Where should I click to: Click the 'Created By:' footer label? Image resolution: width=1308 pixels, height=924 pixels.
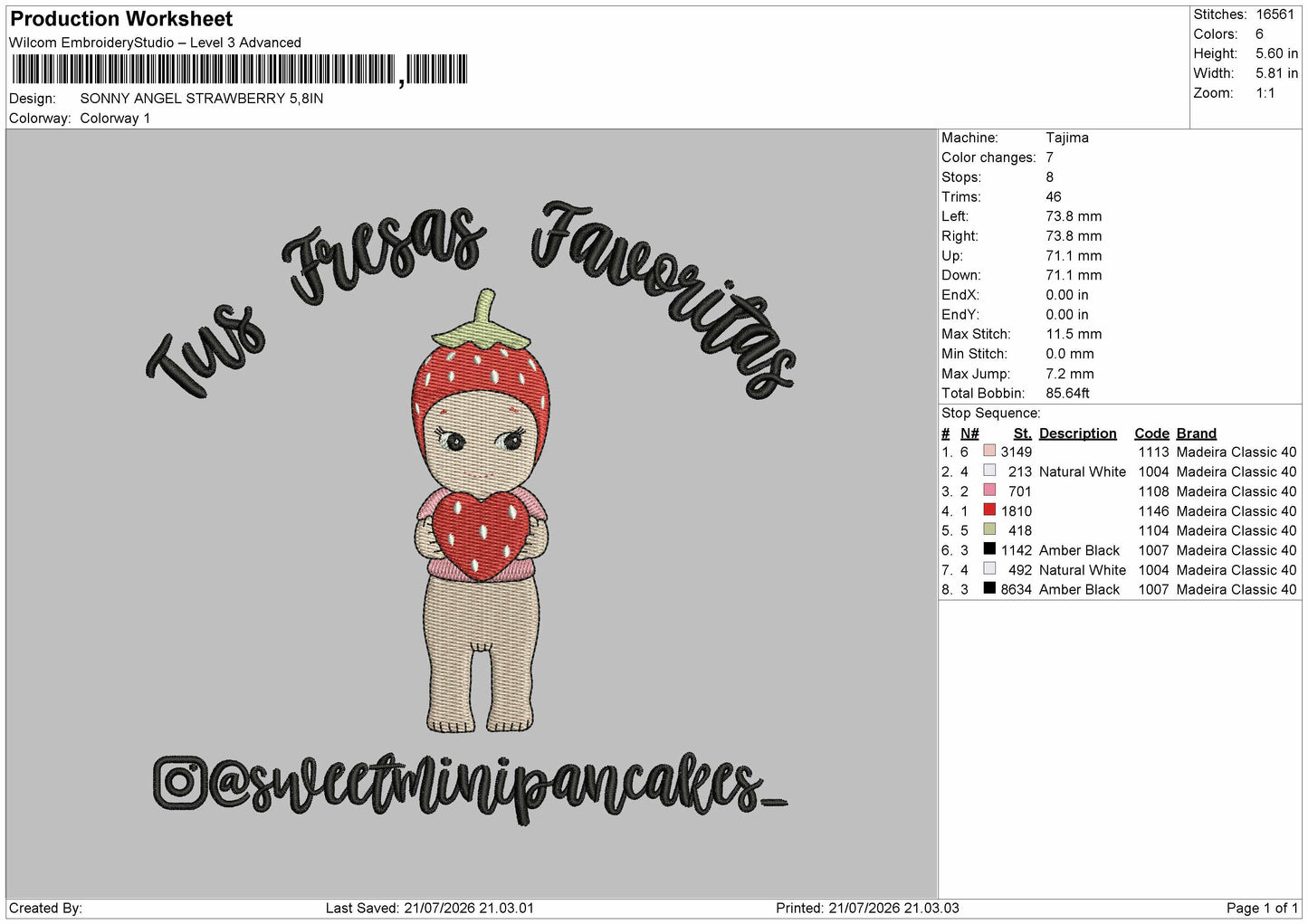coord(45,909)
